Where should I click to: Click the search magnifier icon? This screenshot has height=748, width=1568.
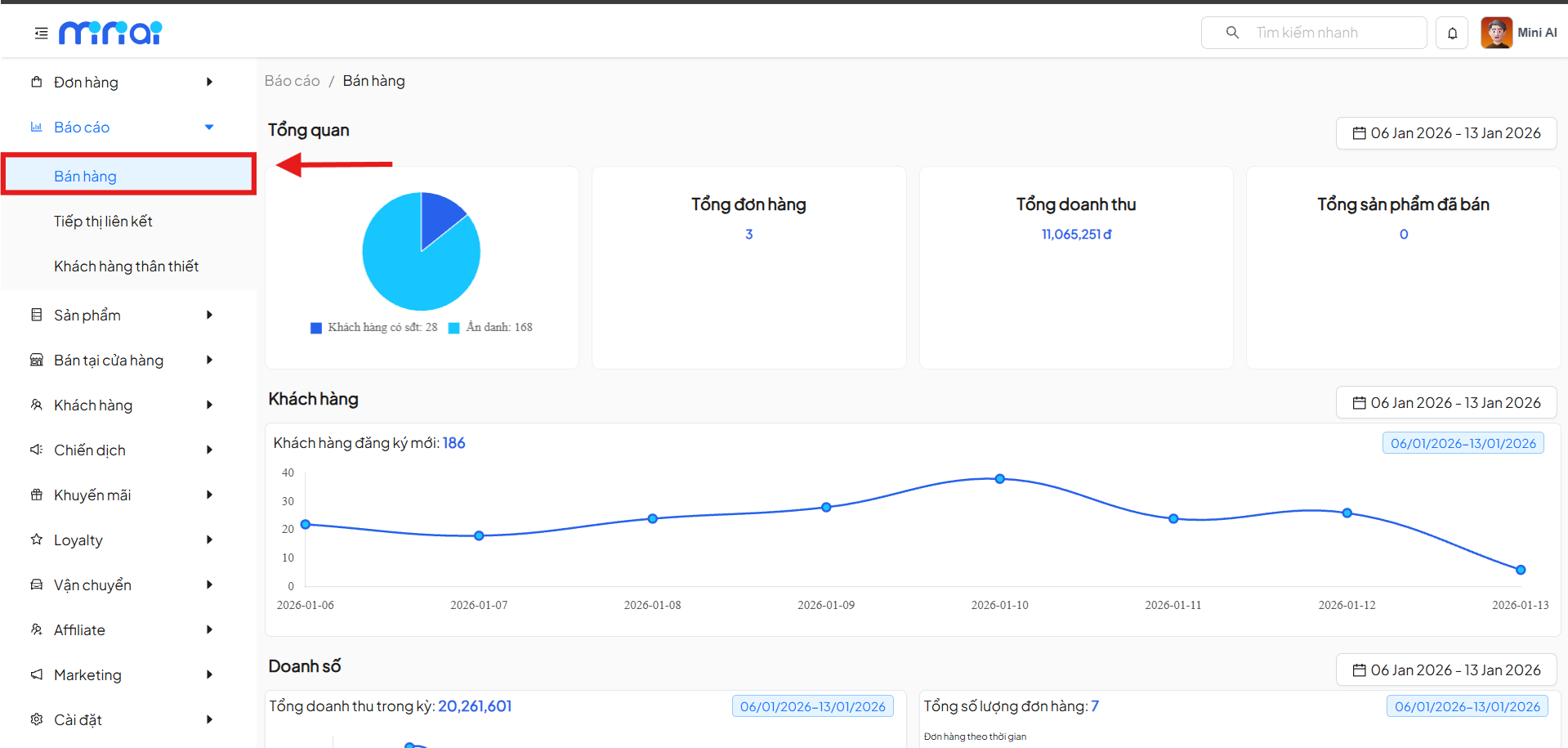[1232, 33]
